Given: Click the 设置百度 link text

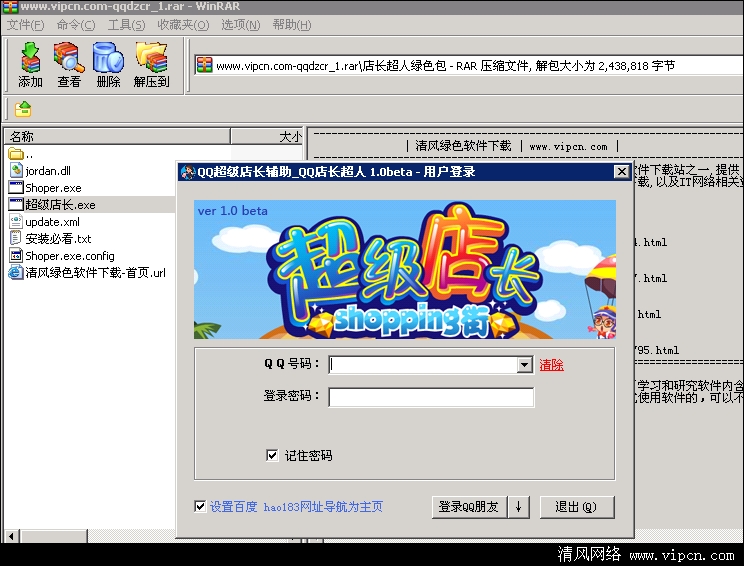Looking at the screenshot, I should point(233,507).
